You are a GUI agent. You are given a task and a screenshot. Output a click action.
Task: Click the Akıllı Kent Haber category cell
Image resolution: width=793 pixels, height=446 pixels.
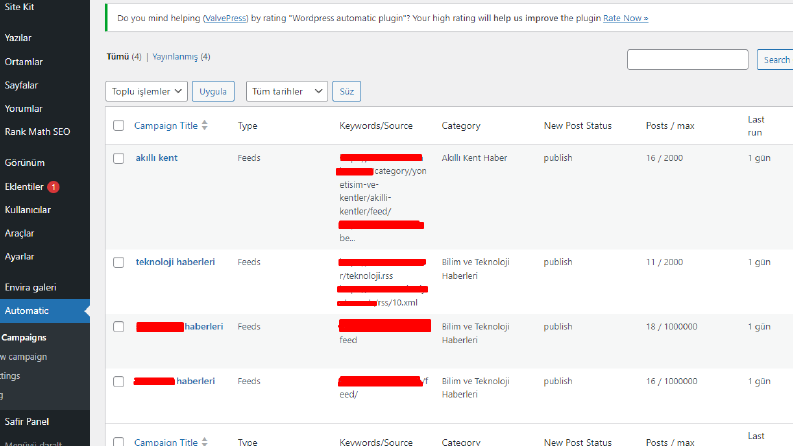point(474,158)
